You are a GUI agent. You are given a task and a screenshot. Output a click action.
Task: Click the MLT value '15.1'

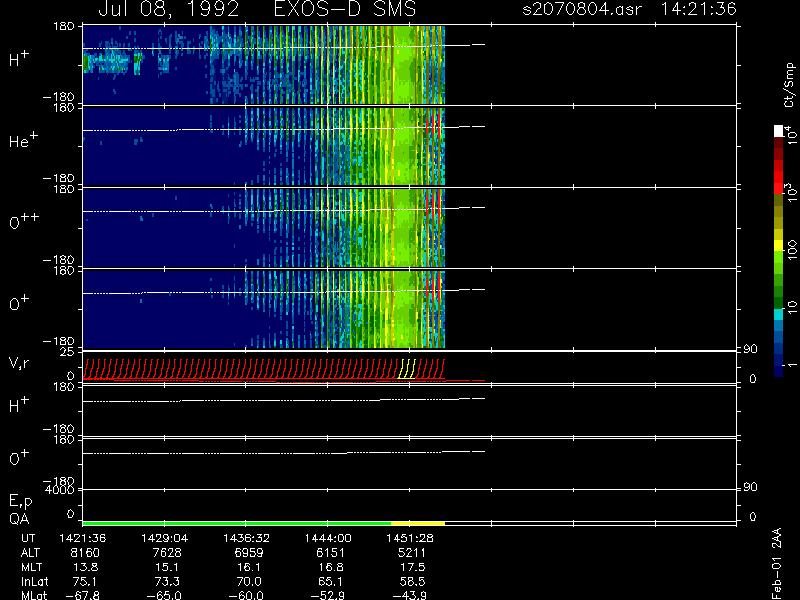click(x=167, y=567)
